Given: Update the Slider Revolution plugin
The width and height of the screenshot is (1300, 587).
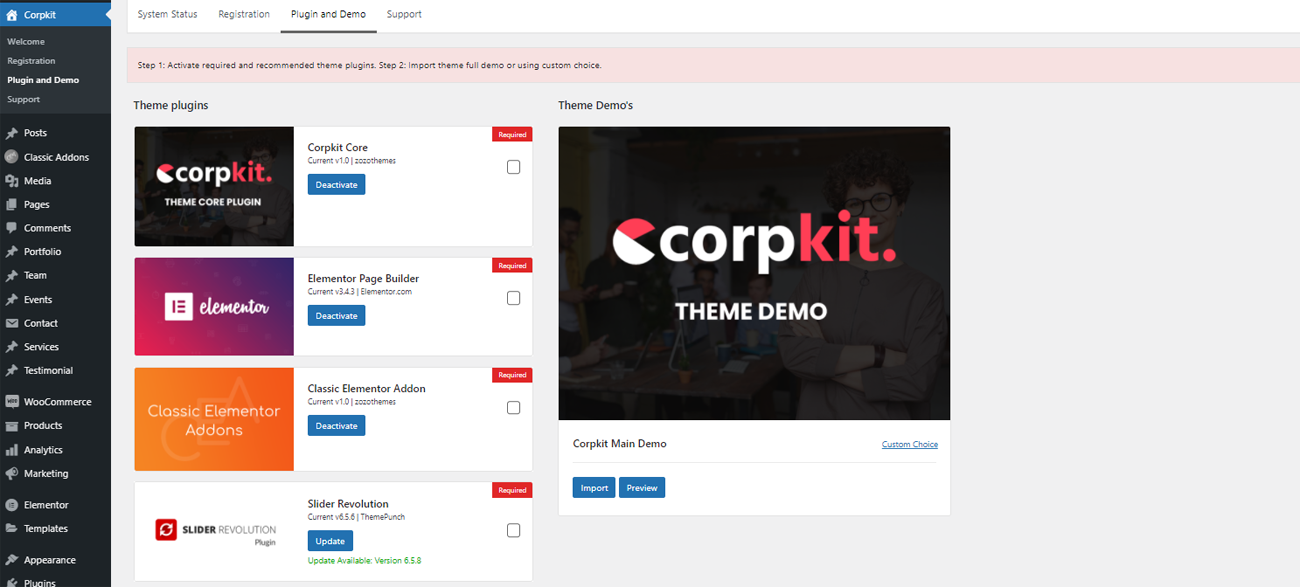Looking at the screenshot, I should point(330,541).
